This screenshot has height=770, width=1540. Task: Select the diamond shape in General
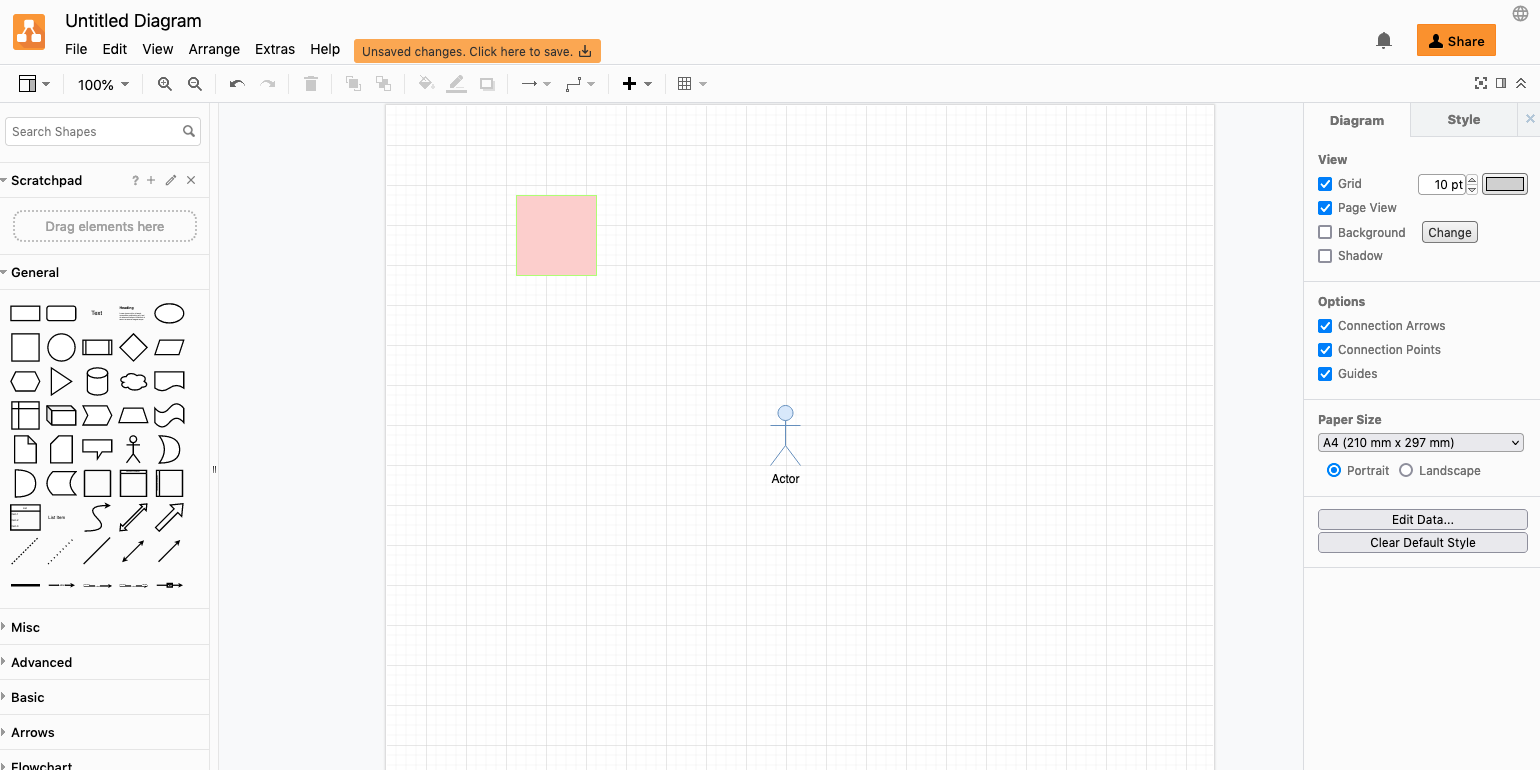pyautogui.click(x=133, y=347)
